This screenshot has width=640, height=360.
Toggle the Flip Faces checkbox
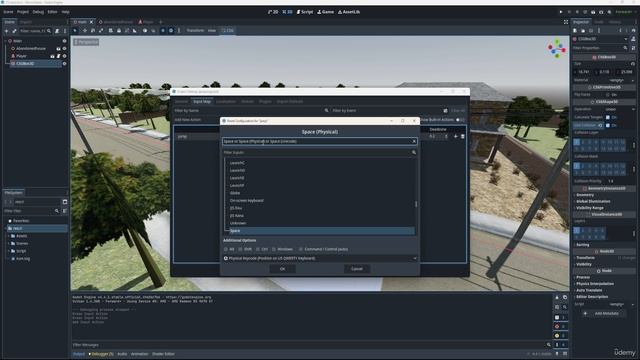click(608, 95)
